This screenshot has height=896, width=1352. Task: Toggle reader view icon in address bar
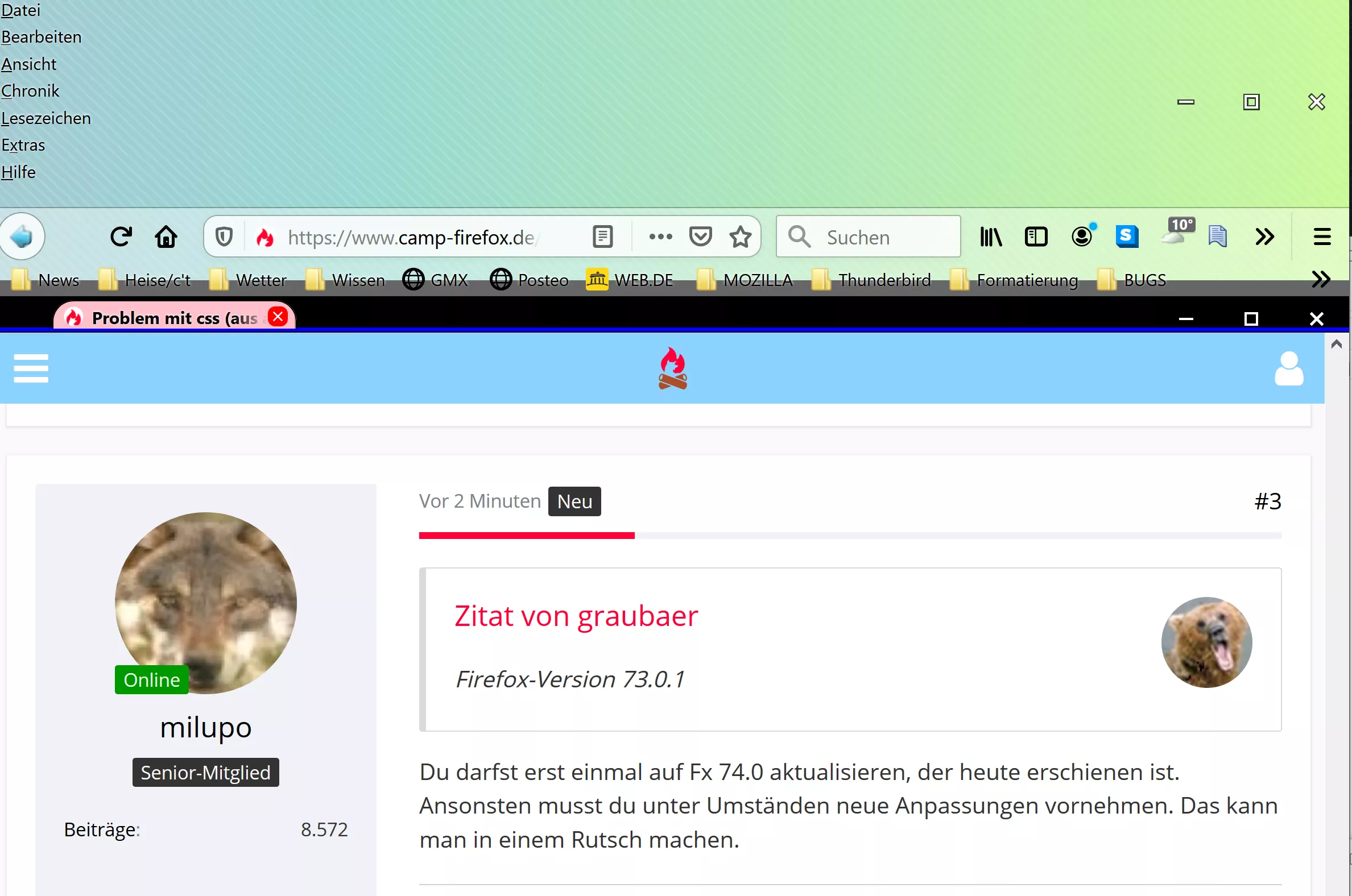[602, 237]
